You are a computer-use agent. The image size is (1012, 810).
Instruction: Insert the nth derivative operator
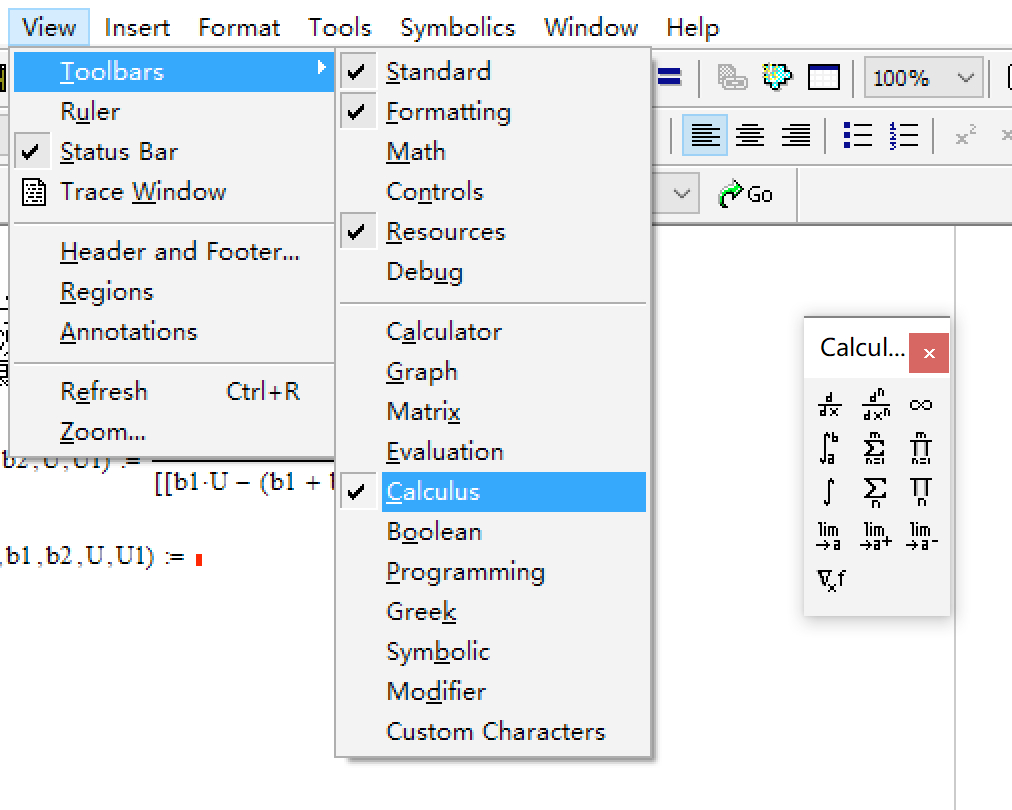click(x=875, y=405)
